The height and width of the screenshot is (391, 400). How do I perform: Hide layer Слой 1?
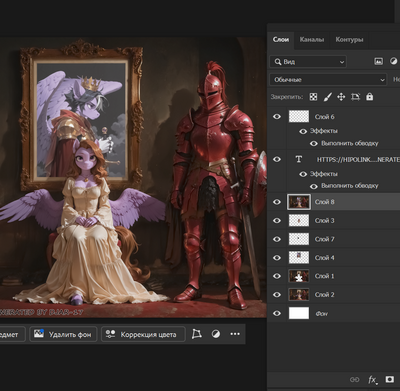[x=277, y=276]
